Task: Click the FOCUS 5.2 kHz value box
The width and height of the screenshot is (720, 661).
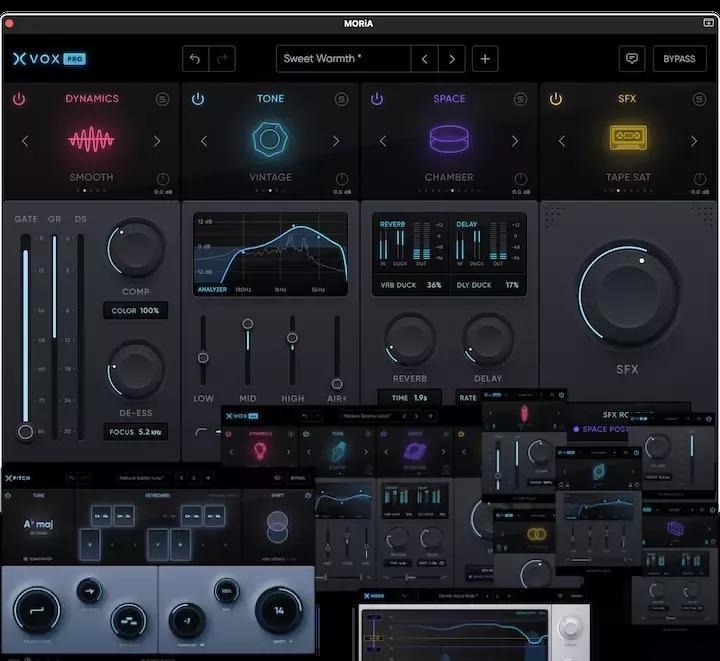Action: coord(135,432)
